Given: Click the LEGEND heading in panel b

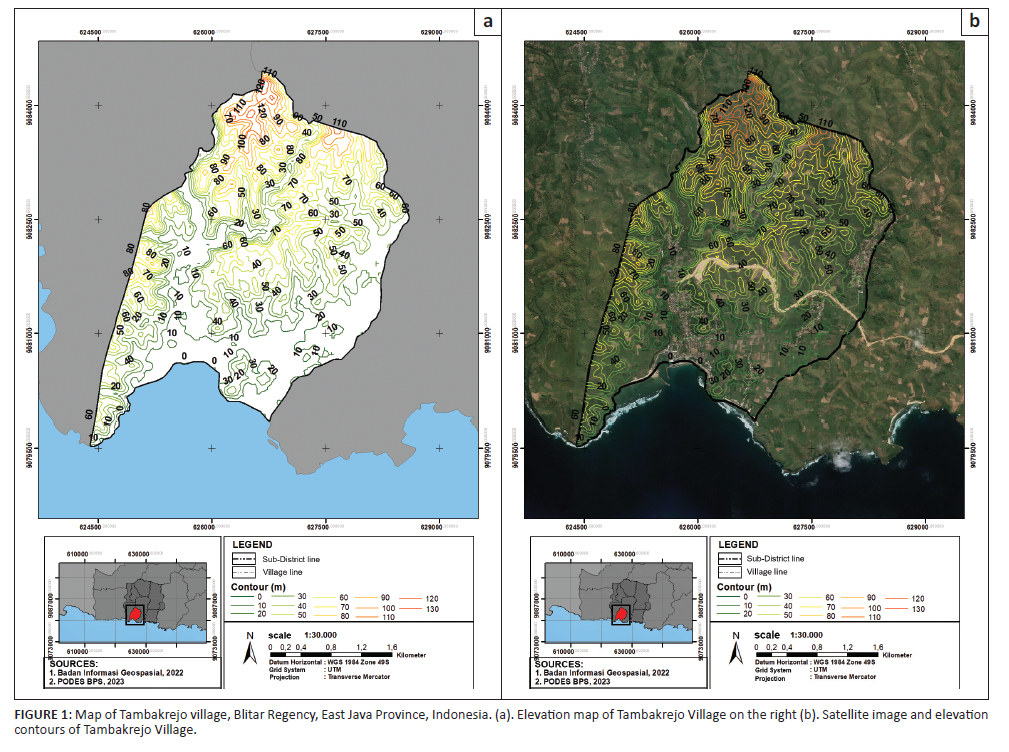Looking at the screenshot, I should 738,544.
